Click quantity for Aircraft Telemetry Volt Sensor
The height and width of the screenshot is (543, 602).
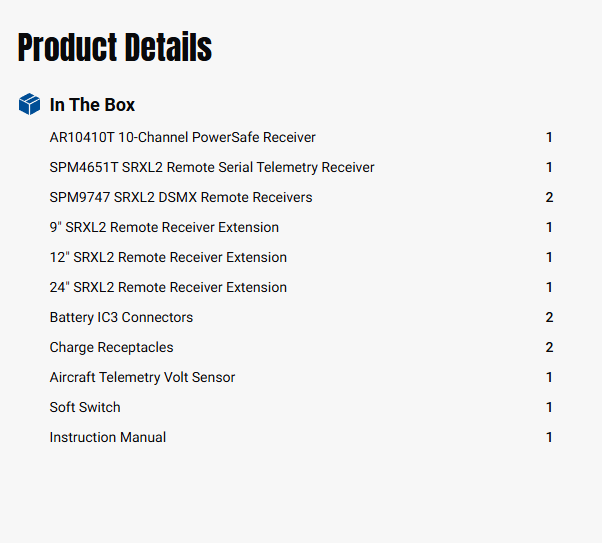coord(549,377)
